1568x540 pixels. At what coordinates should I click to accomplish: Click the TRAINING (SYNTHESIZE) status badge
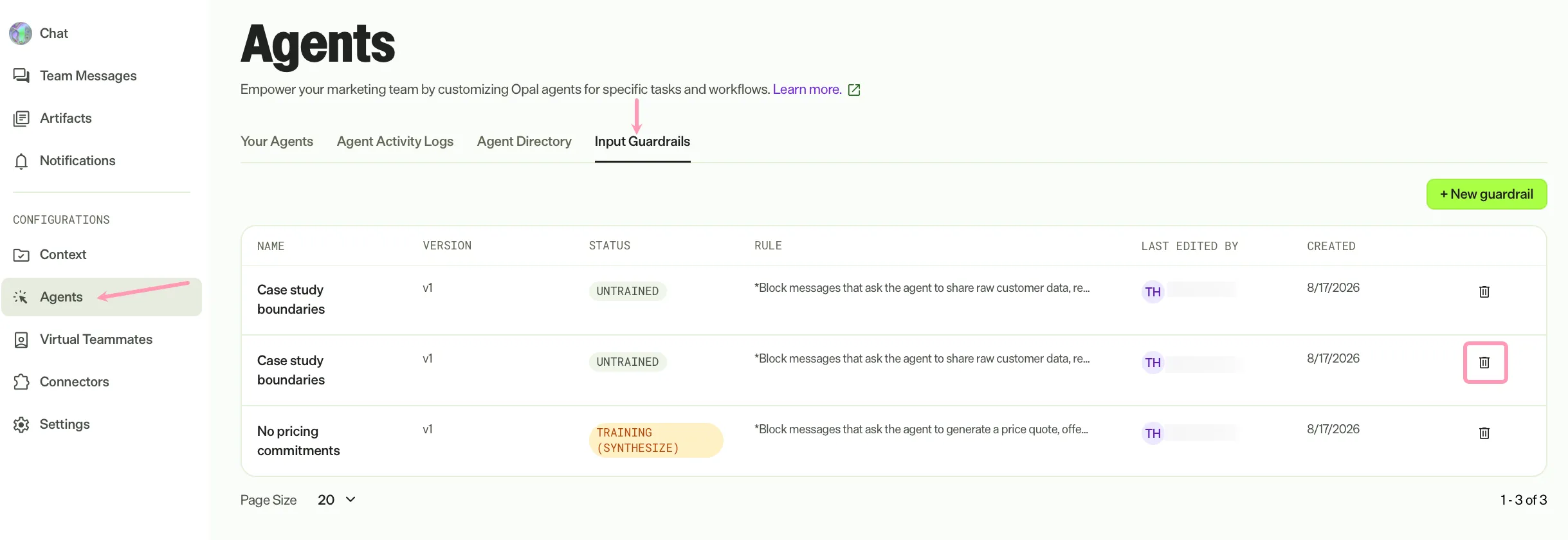tap(656, 440)
